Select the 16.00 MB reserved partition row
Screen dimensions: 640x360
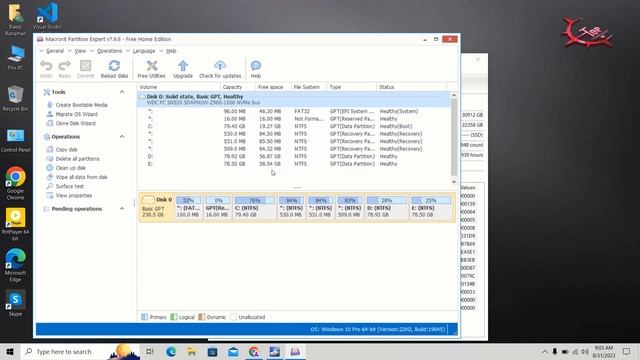(x=294, y=119)
